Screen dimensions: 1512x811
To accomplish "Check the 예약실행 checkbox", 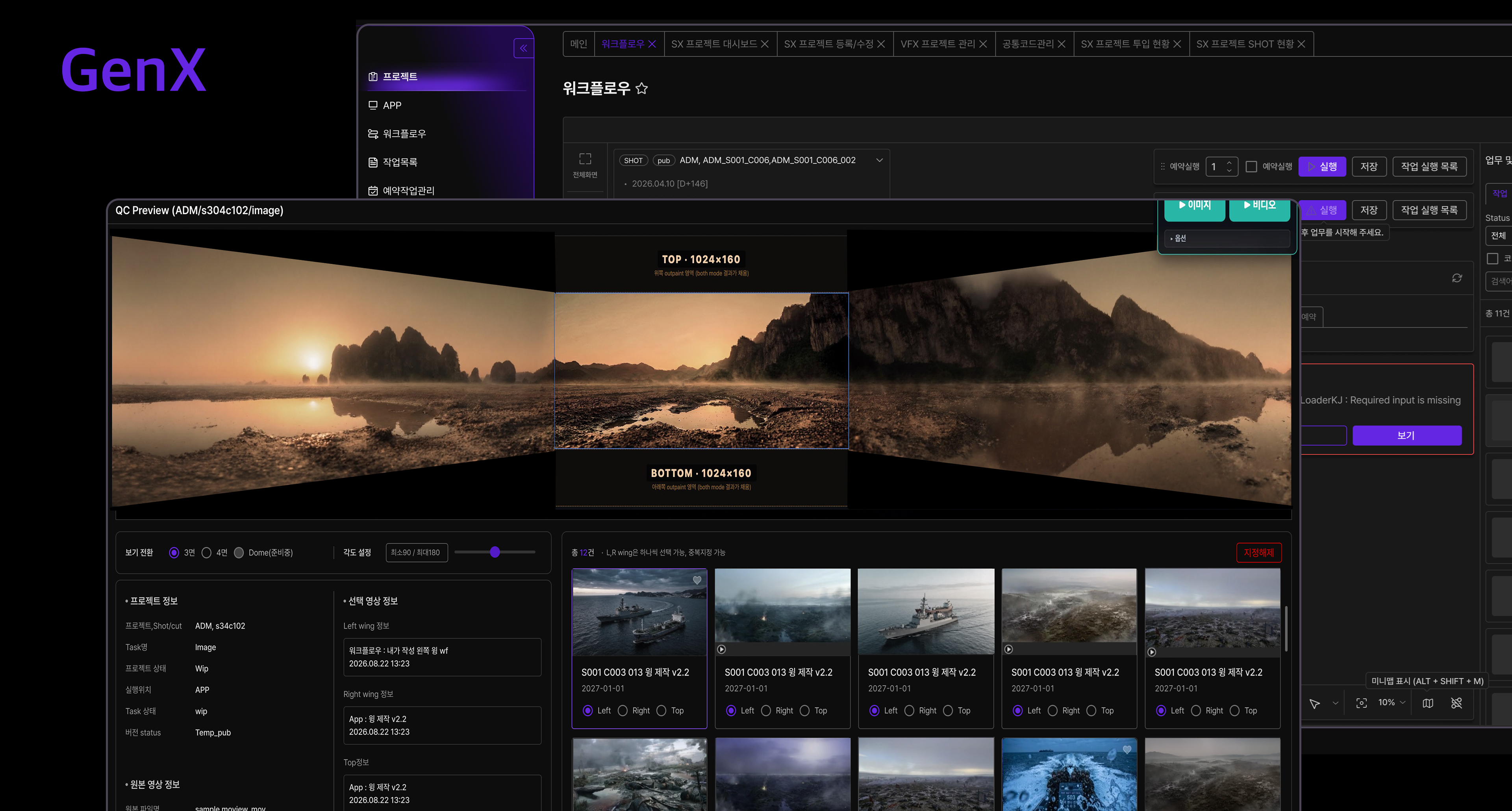I will point(1251,167).
